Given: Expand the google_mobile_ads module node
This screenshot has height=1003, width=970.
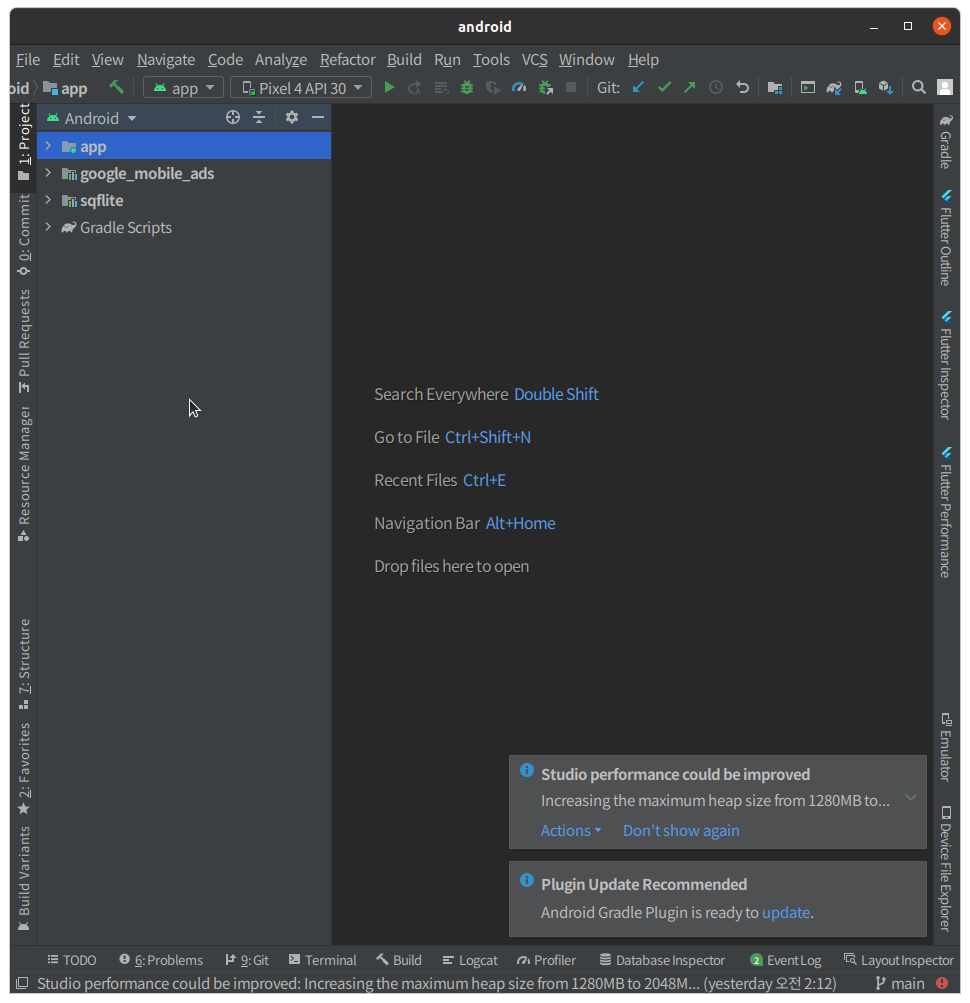Looking at the screenshot, I should 48,173.
